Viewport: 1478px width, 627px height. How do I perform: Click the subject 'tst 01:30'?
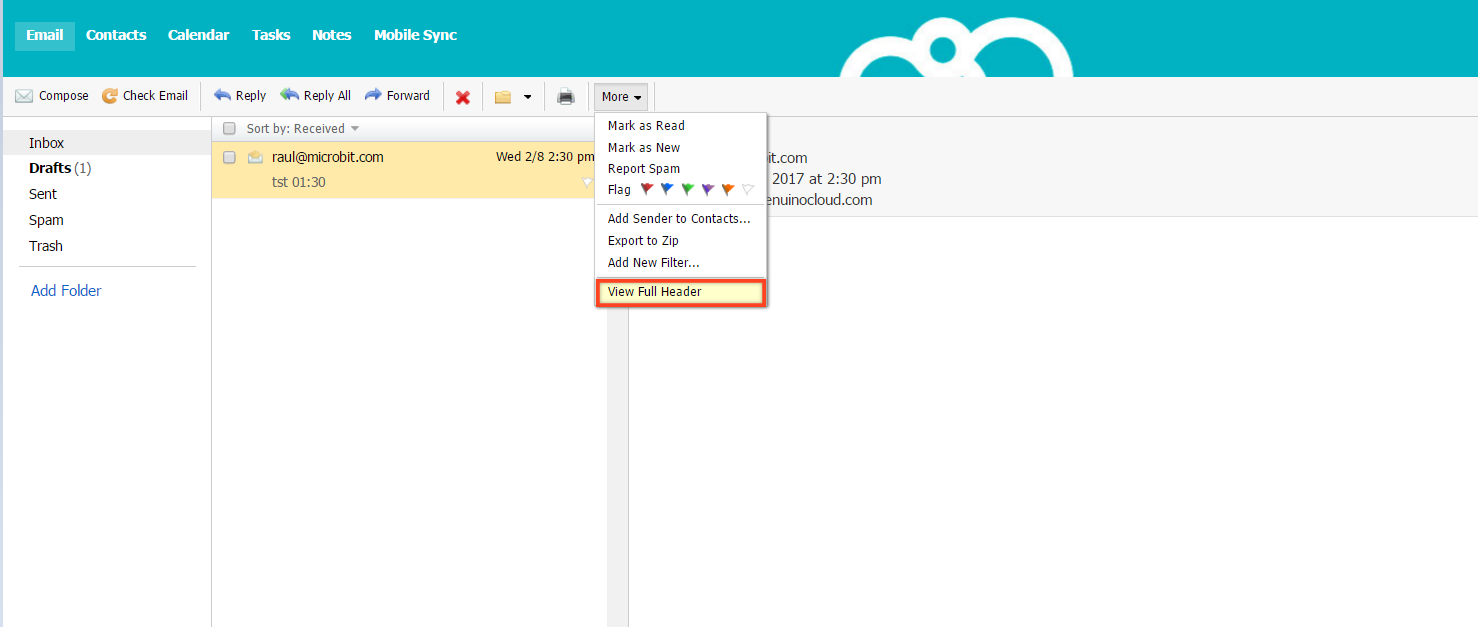[299, 182]
